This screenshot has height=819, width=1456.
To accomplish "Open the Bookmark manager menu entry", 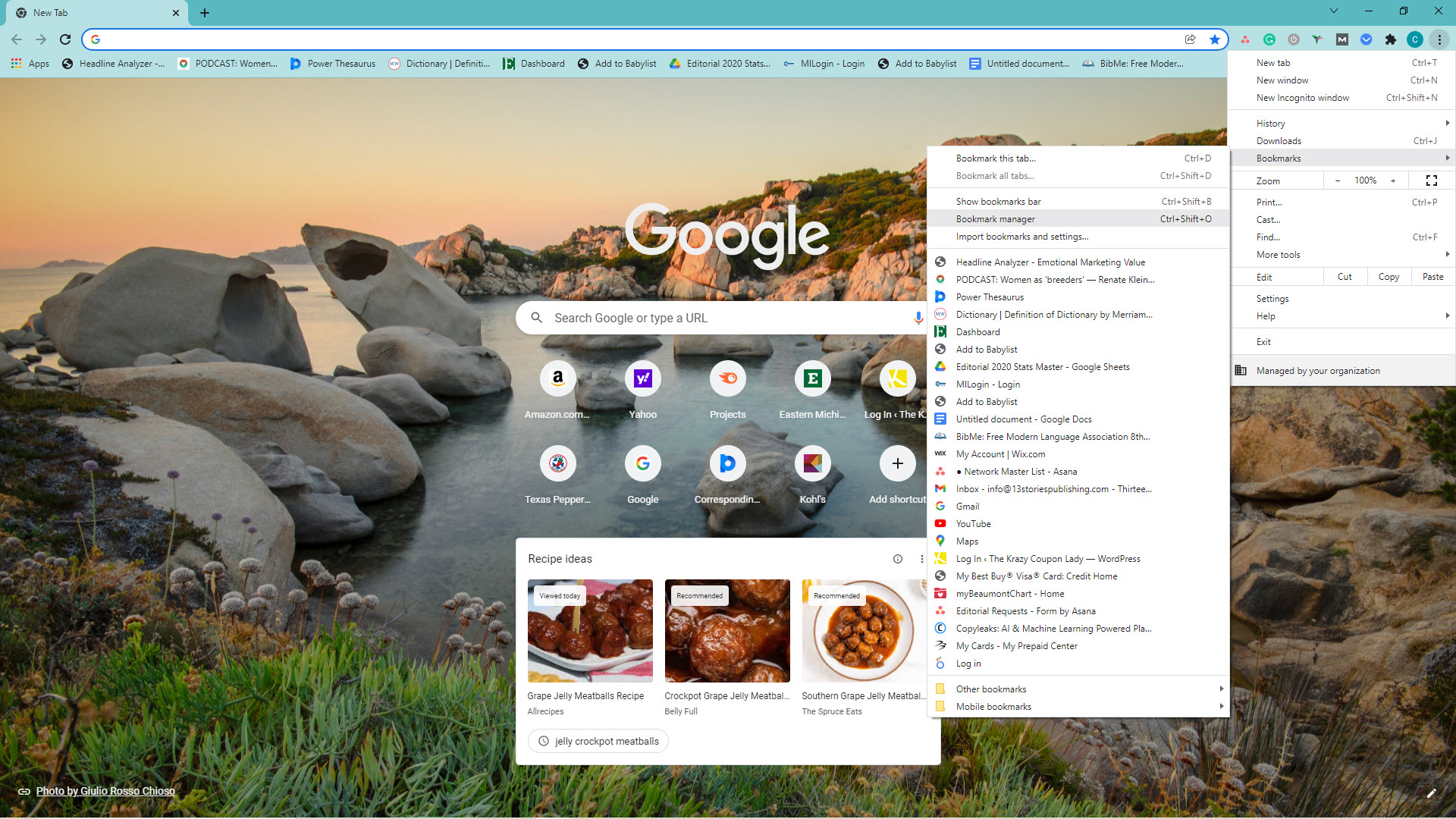I will tap(995, 218).
